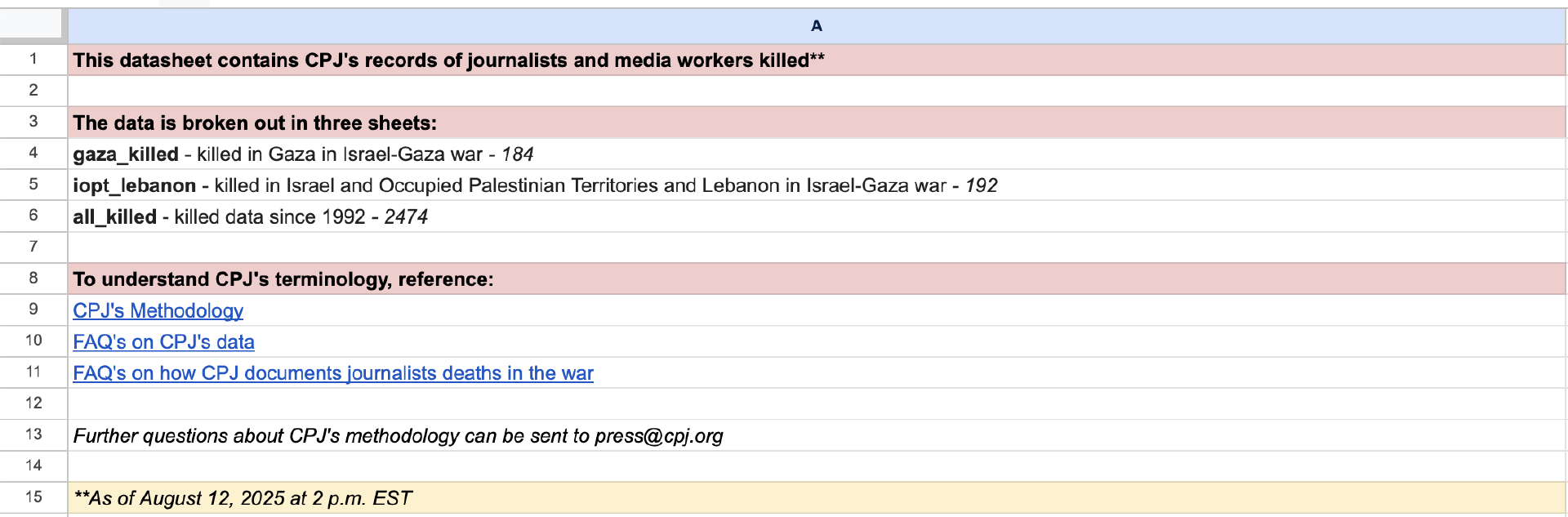
Task: Open the CPJ's Methodology link
Action: click(x=158, y=310)
